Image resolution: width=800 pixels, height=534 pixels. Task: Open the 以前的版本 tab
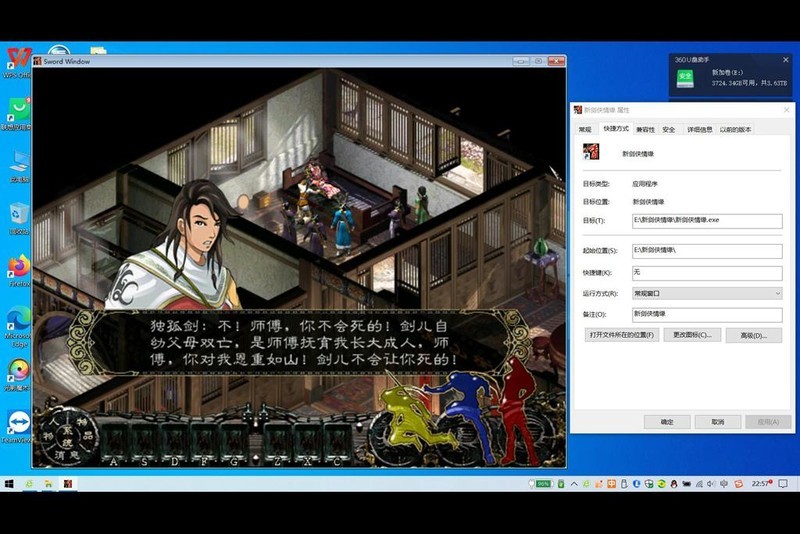[x=735, y=130]
